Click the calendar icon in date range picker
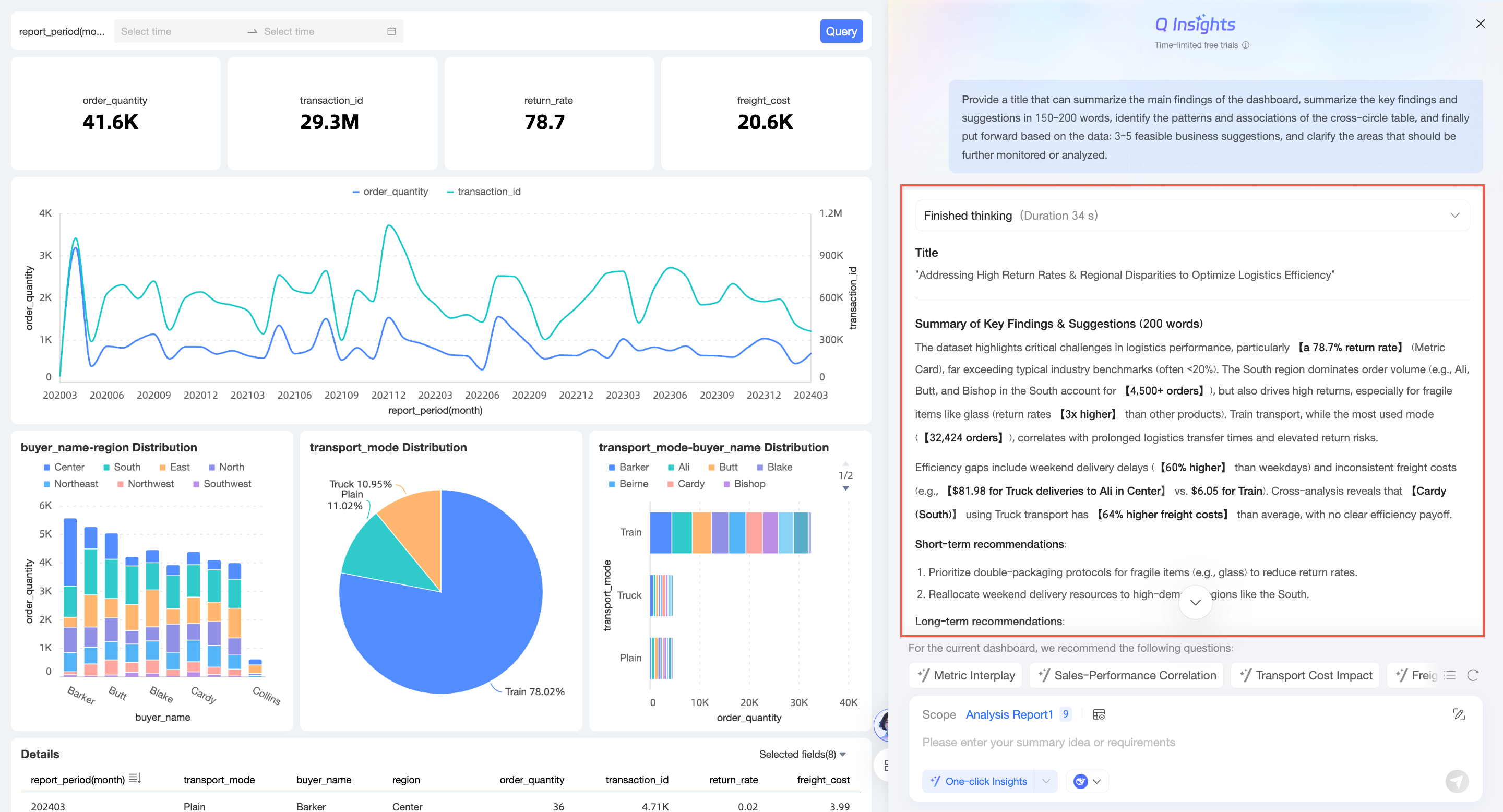Image resolution: width=1503 pixels, height=812 pixels. 391,31
